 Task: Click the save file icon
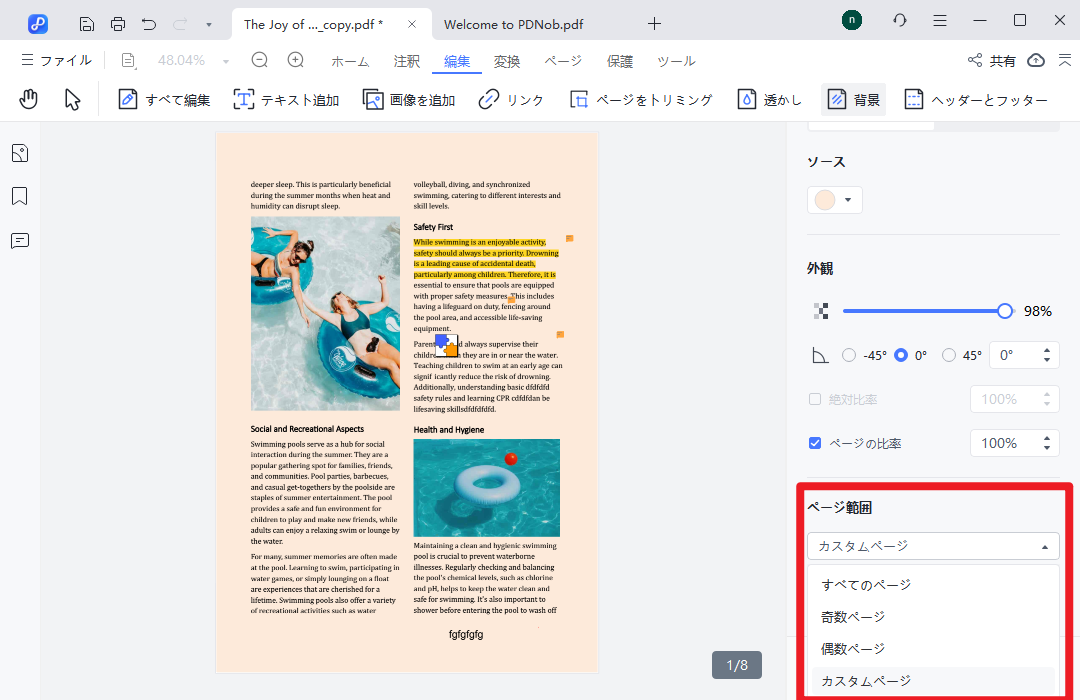pos(87,23)
